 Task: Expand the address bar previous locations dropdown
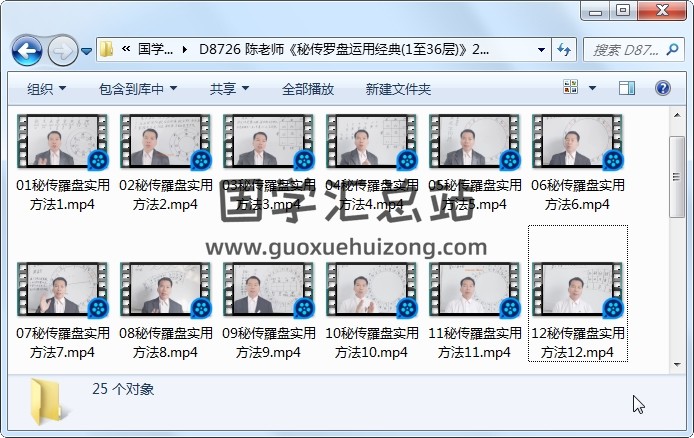(x=541, y=49)
